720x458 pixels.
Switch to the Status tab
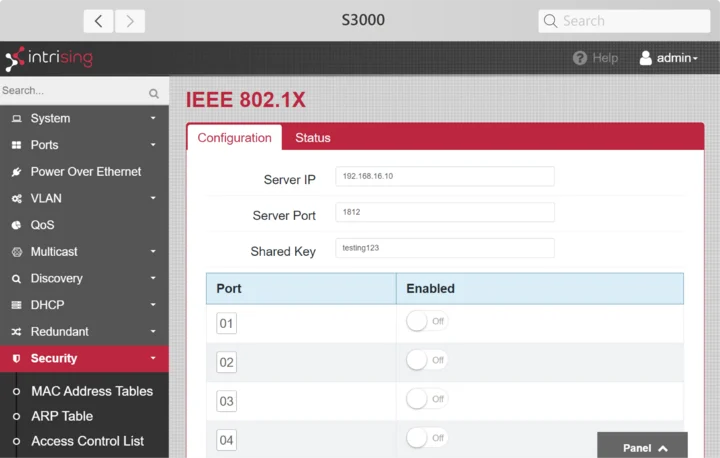point(313,137)
